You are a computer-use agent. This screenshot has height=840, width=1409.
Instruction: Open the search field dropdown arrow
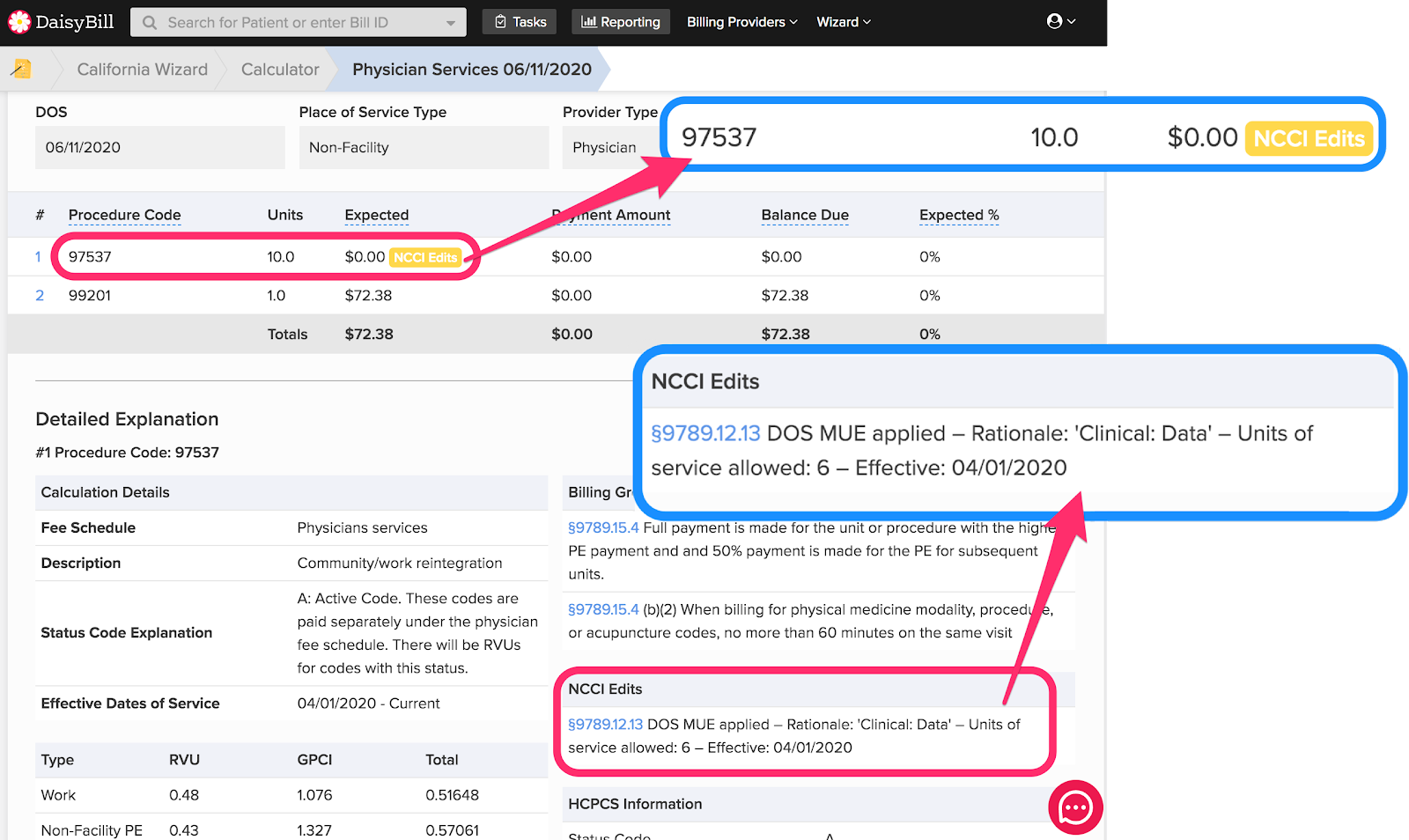pyautogui.click(x=450, y=21)
